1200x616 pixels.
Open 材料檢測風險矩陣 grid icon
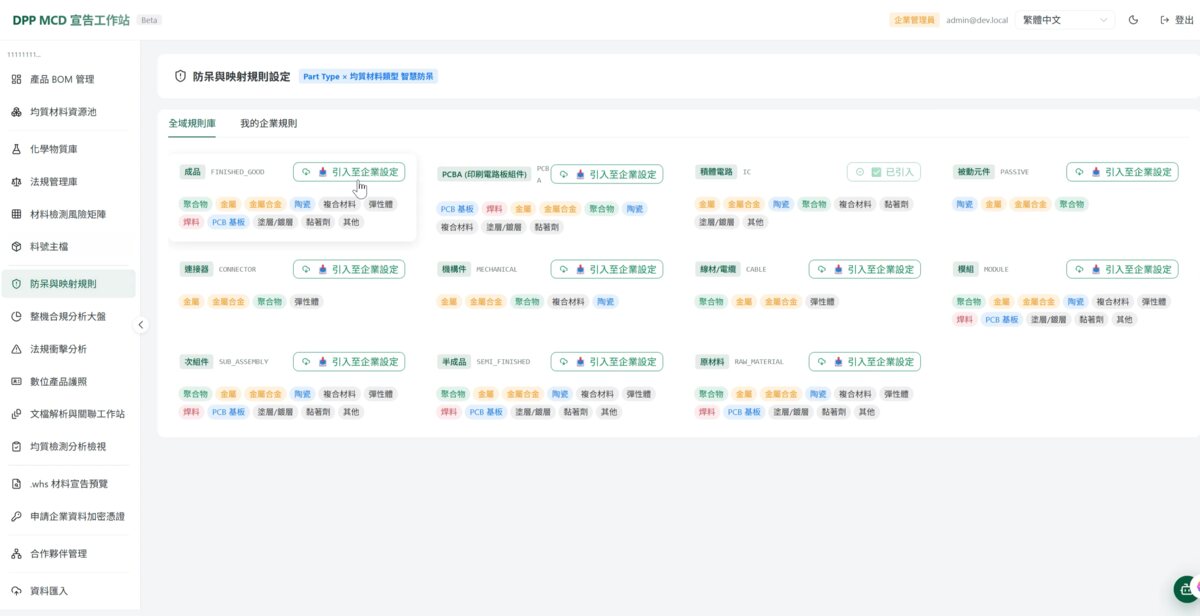16,214
